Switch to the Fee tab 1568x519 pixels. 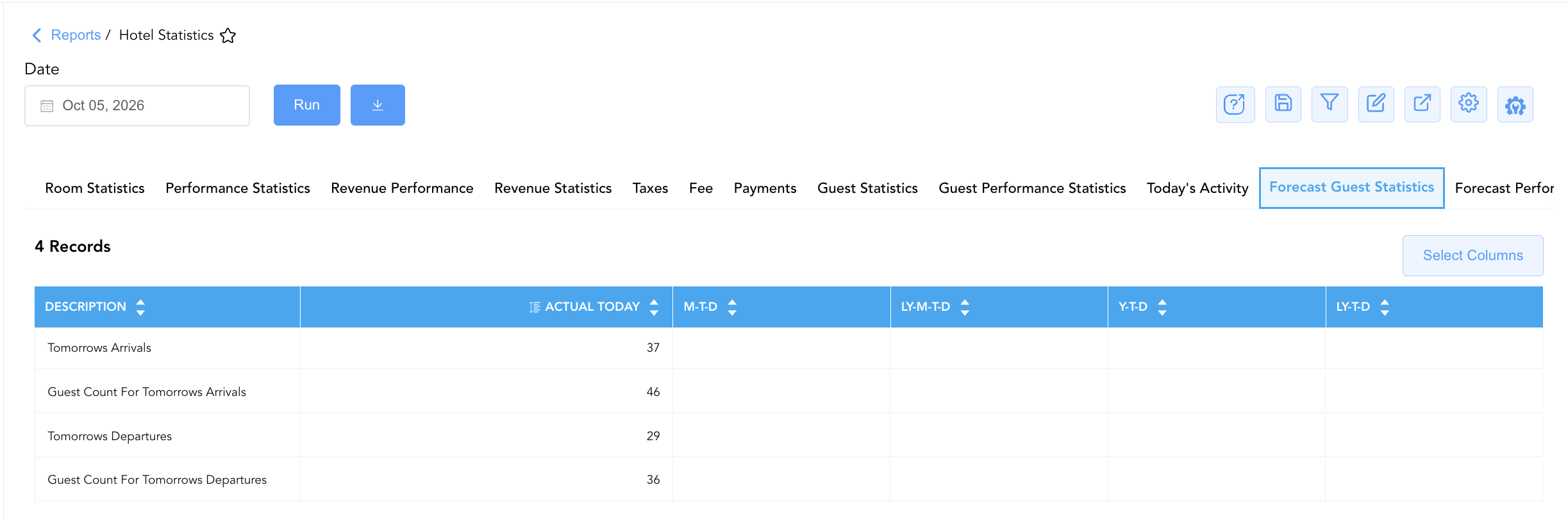tap(701, 188)
